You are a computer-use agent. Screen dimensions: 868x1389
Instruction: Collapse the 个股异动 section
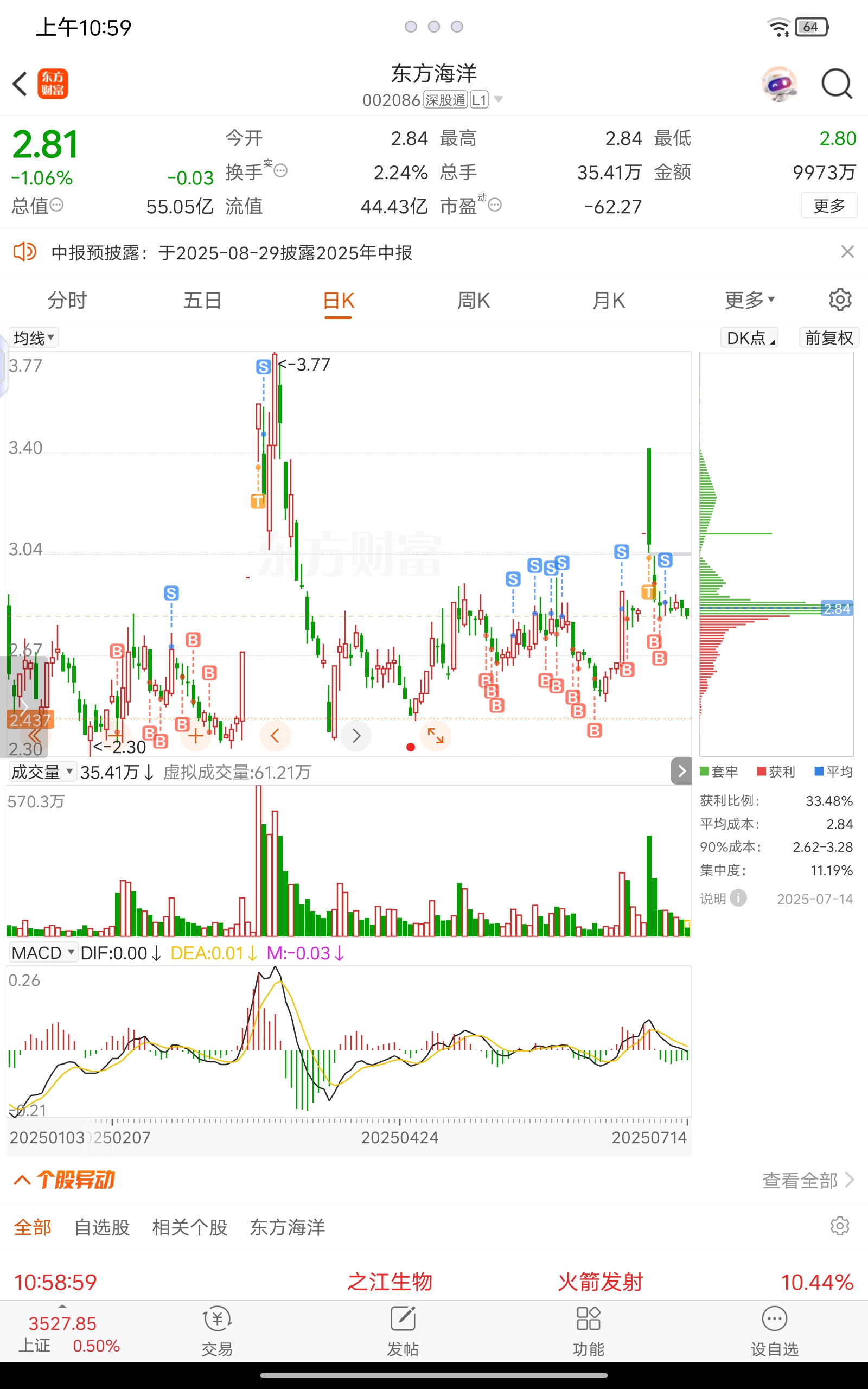point(22,1180)
